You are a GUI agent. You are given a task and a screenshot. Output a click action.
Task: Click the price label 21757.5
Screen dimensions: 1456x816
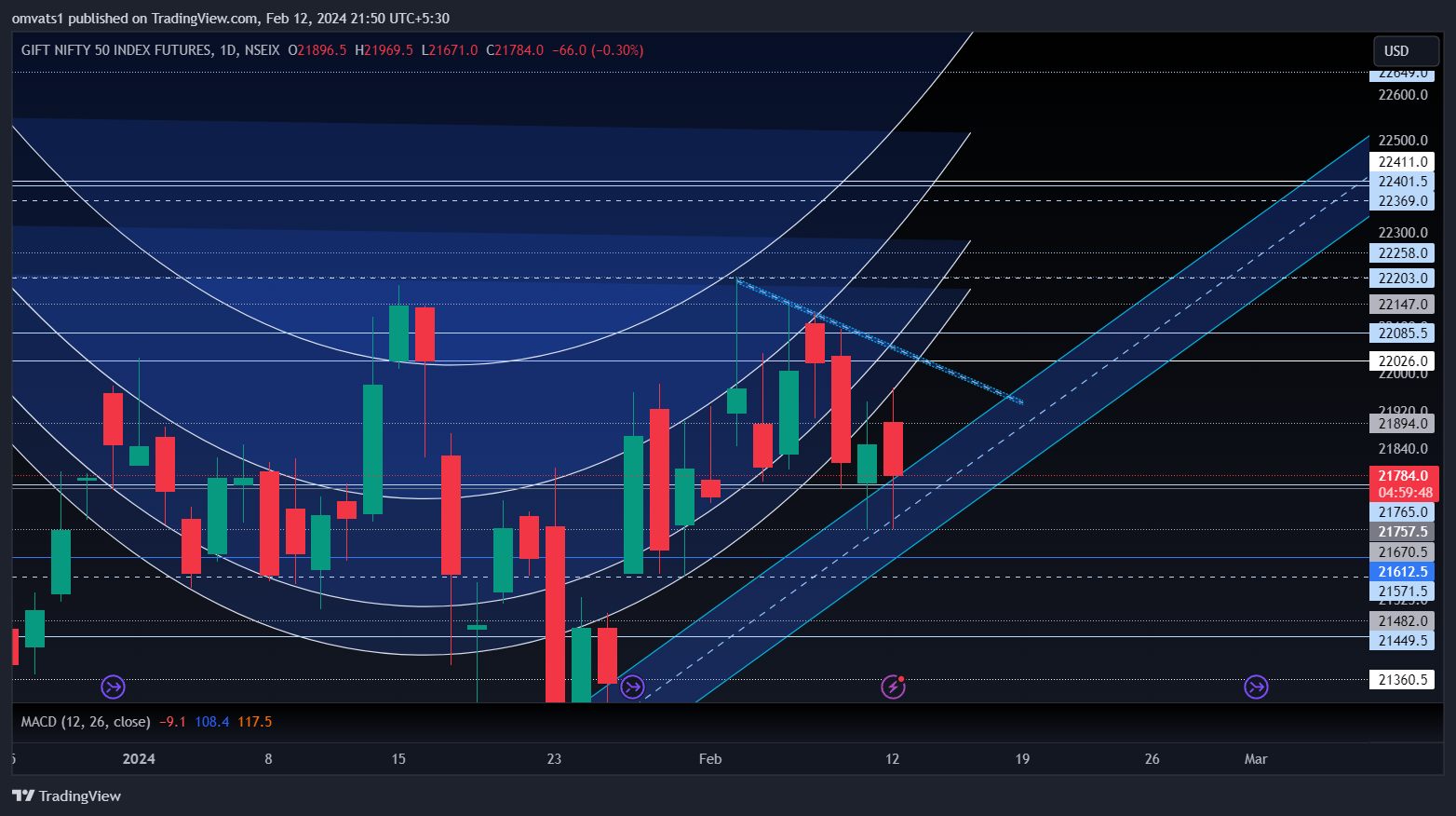(x=1402, y=532)
